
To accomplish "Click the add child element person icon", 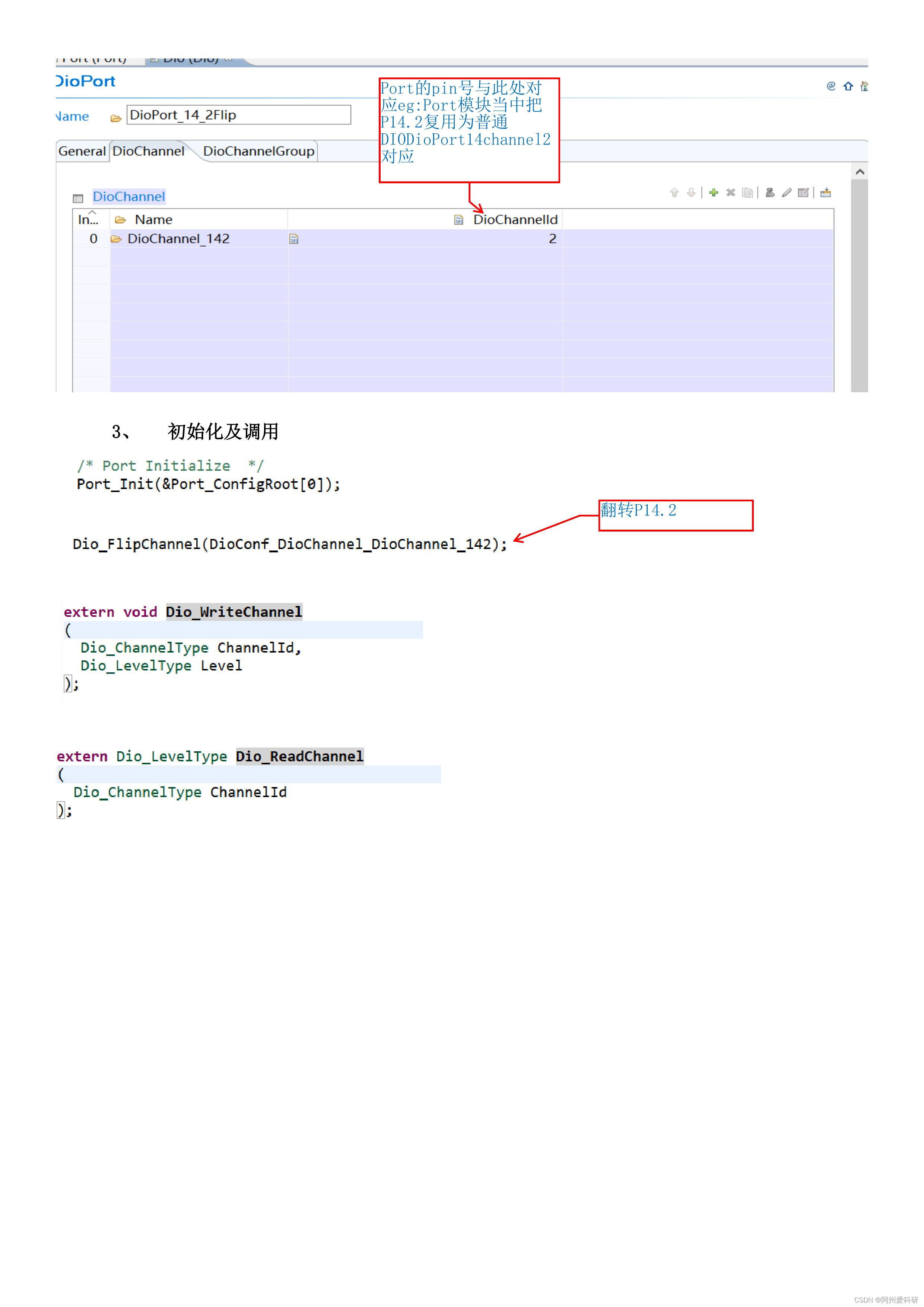I will point(770,193).
